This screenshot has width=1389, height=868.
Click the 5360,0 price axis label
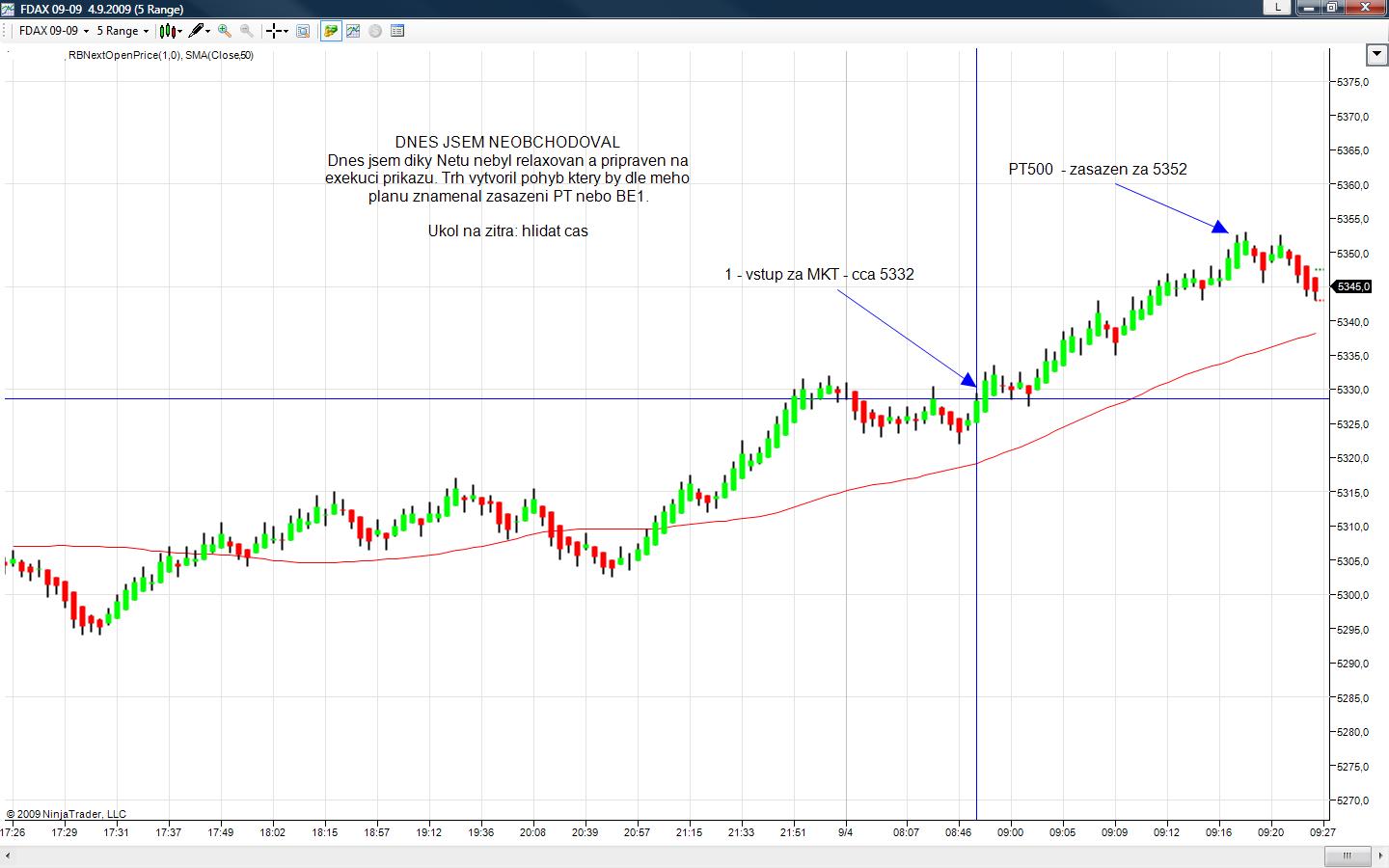click(x=1353, y=185)
